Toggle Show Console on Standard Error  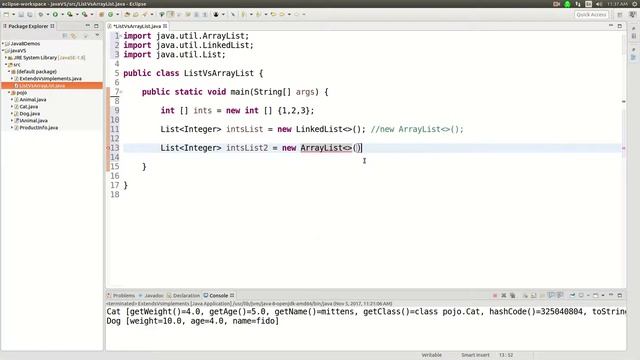(560, 295)
